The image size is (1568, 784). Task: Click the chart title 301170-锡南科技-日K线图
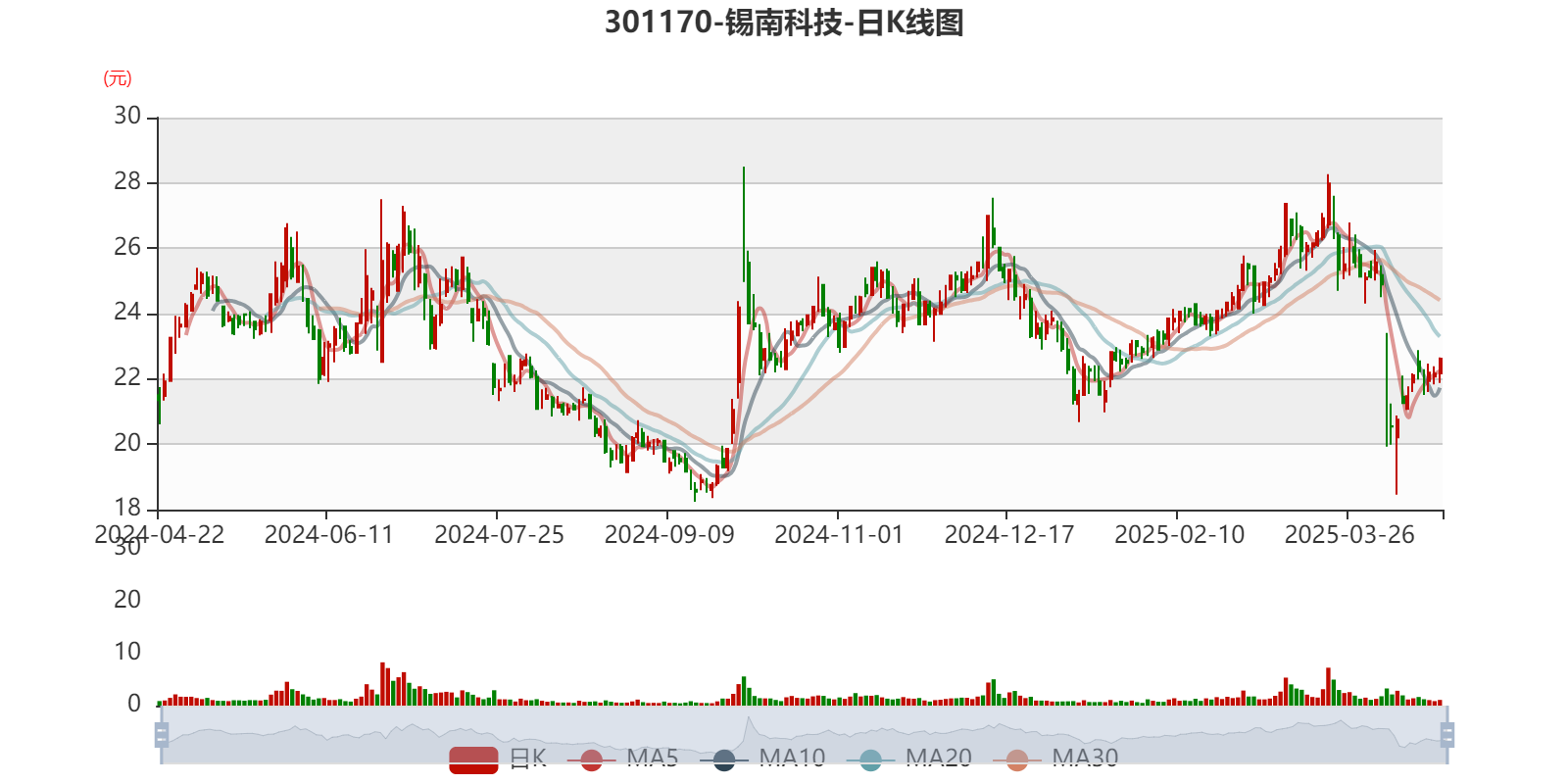(x=784, y=22)
